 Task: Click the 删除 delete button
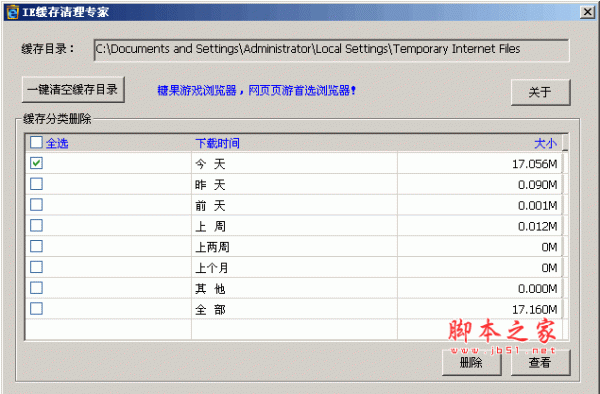(471, 362)
